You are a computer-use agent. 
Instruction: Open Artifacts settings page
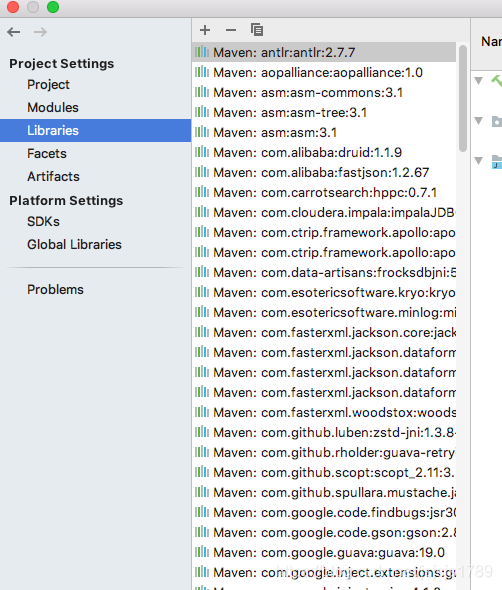click(53, 176)
